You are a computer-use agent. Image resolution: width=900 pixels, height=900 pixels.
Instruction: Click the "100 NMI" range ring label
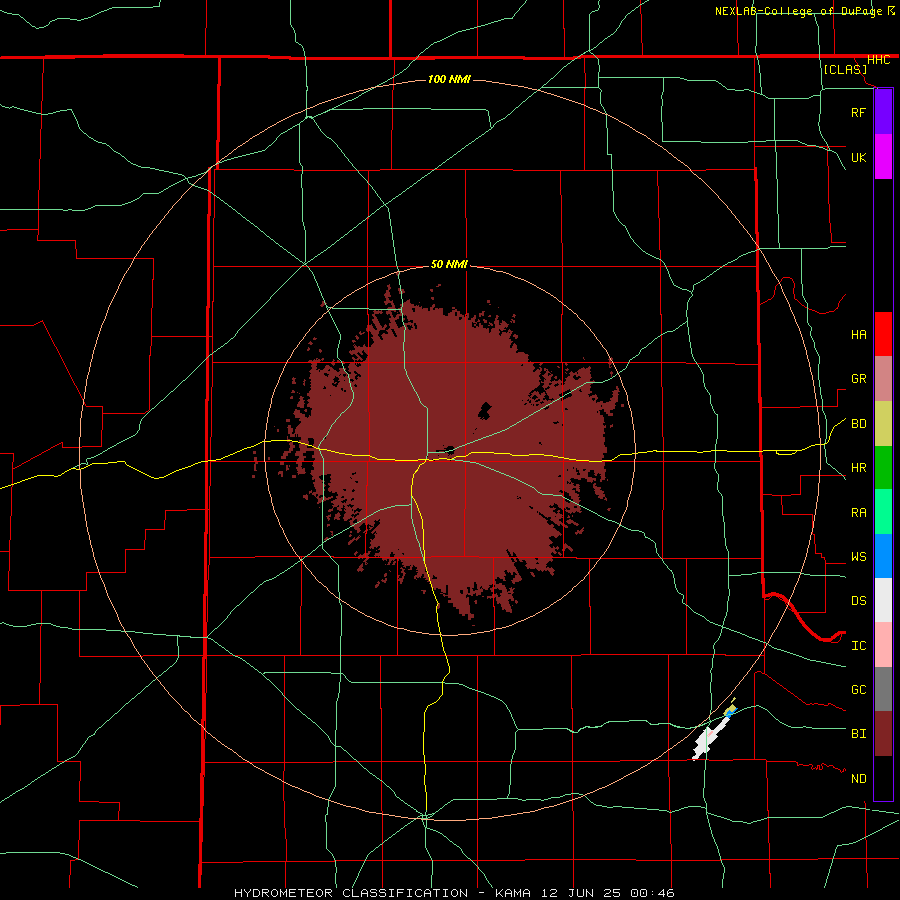pos(449,79)
